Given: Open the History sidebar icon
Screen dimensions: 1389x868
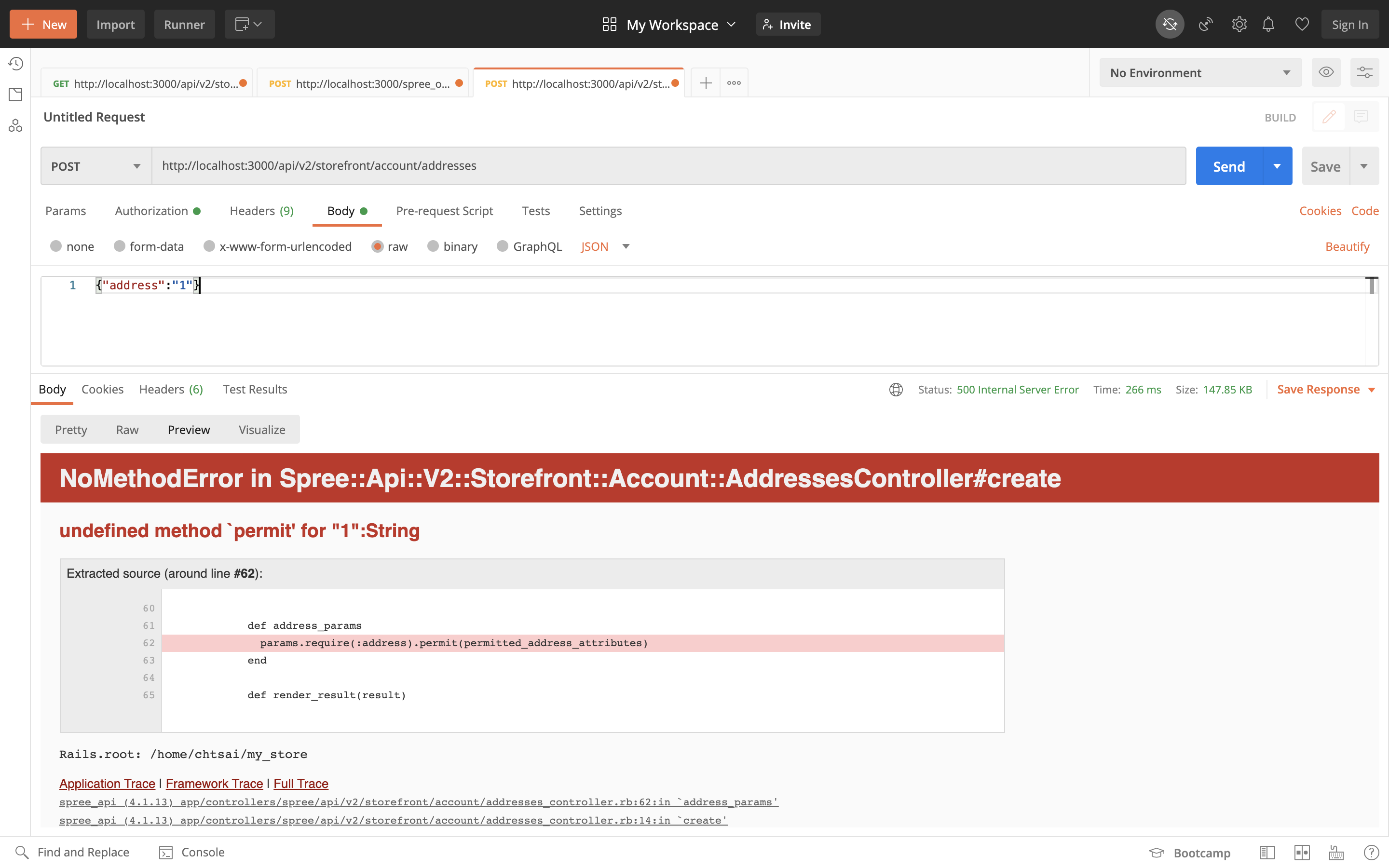Looking at the screenshot, I should 15,64.
